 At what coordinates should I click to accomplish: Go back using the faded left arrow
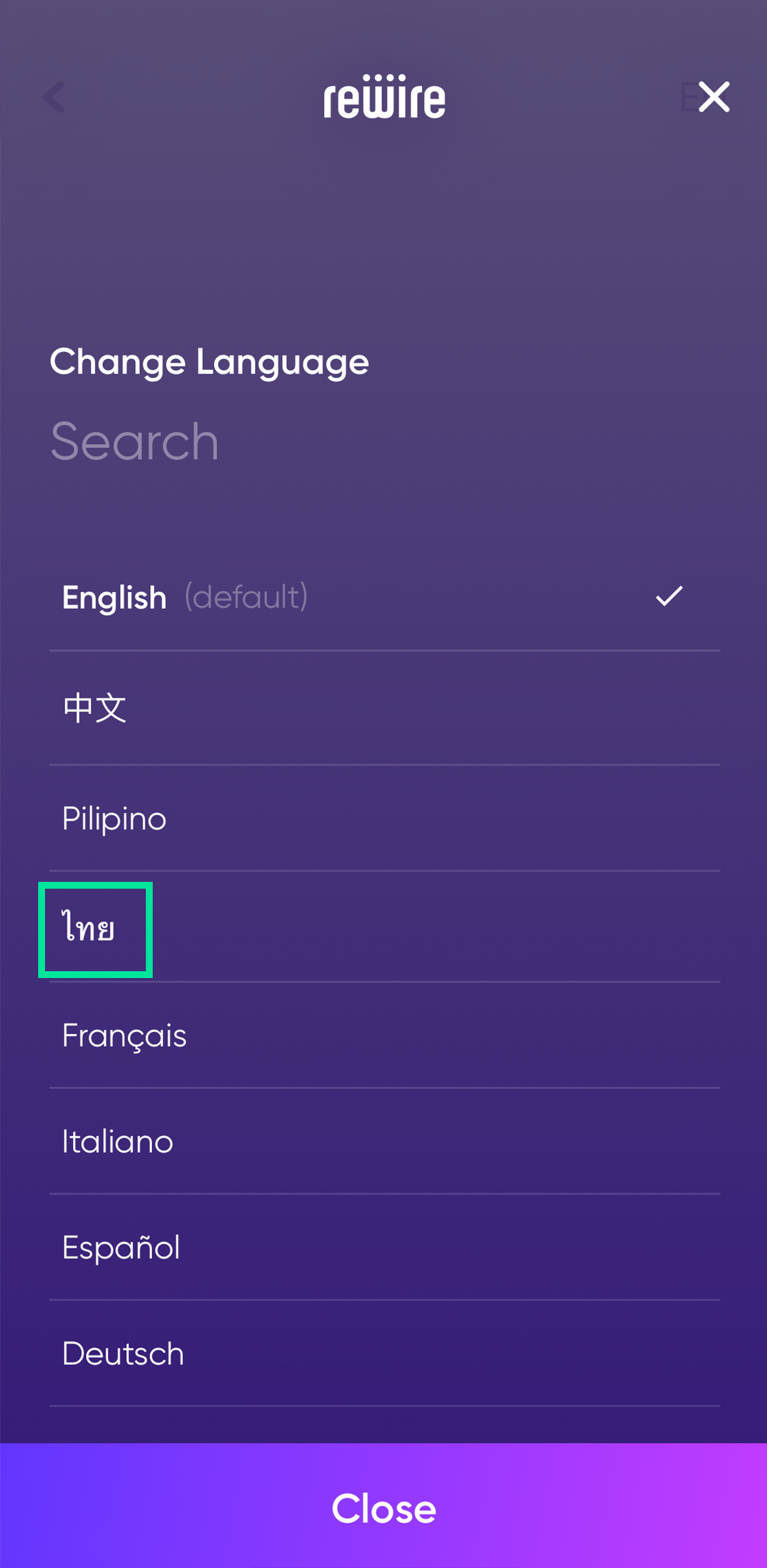[x=54, y=97]
